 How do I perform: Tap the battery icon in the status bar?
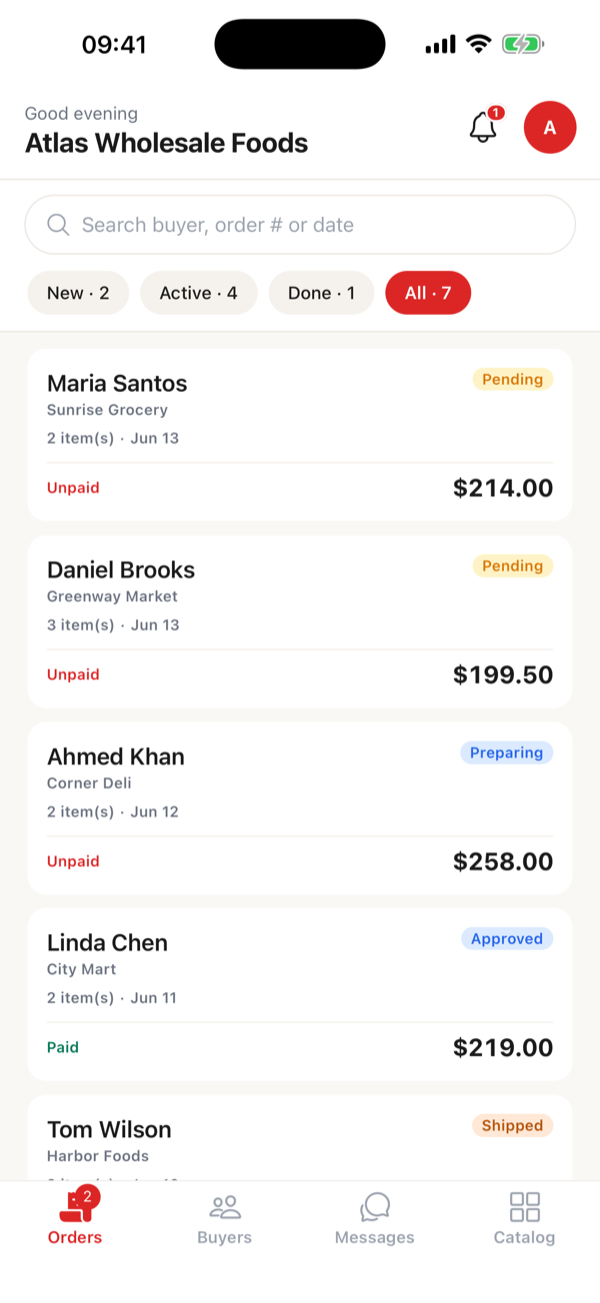(x=522, y=44)
